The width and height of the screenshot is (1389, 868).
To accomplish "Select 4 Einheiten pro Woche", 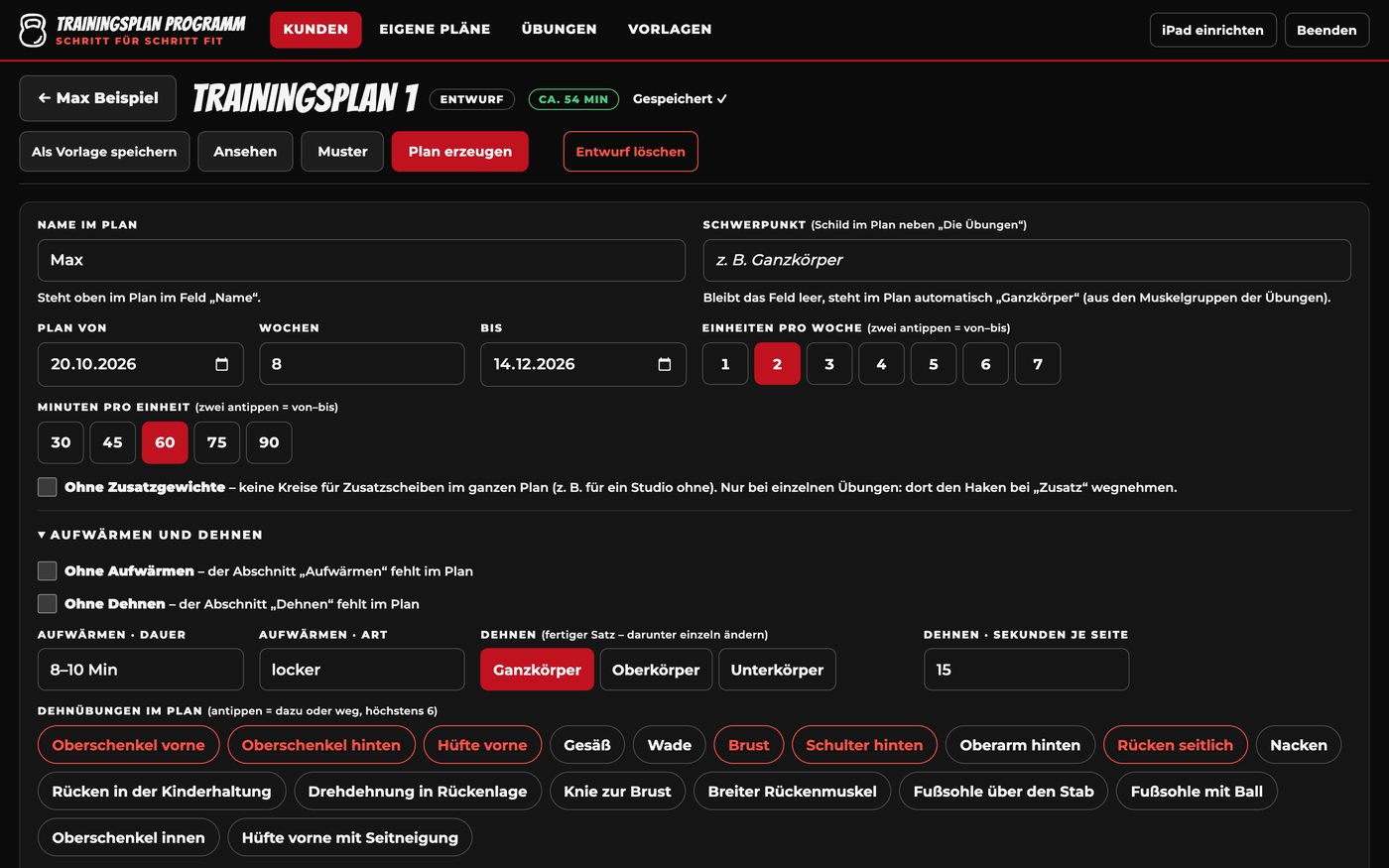I will (x=881, y=364).
